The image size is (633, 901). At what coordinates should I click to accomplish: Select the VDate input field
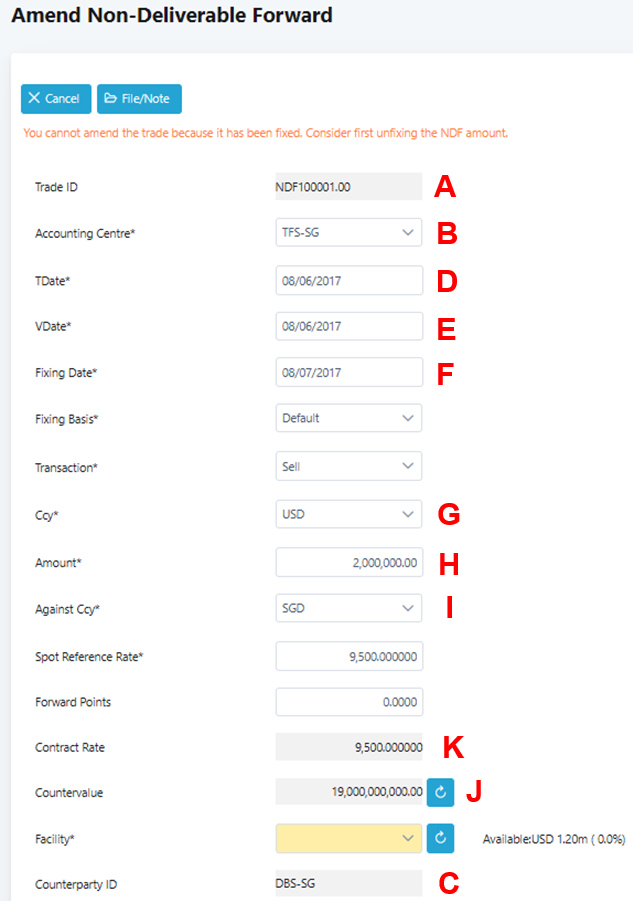pyautogui.click(x=348, y=326)
